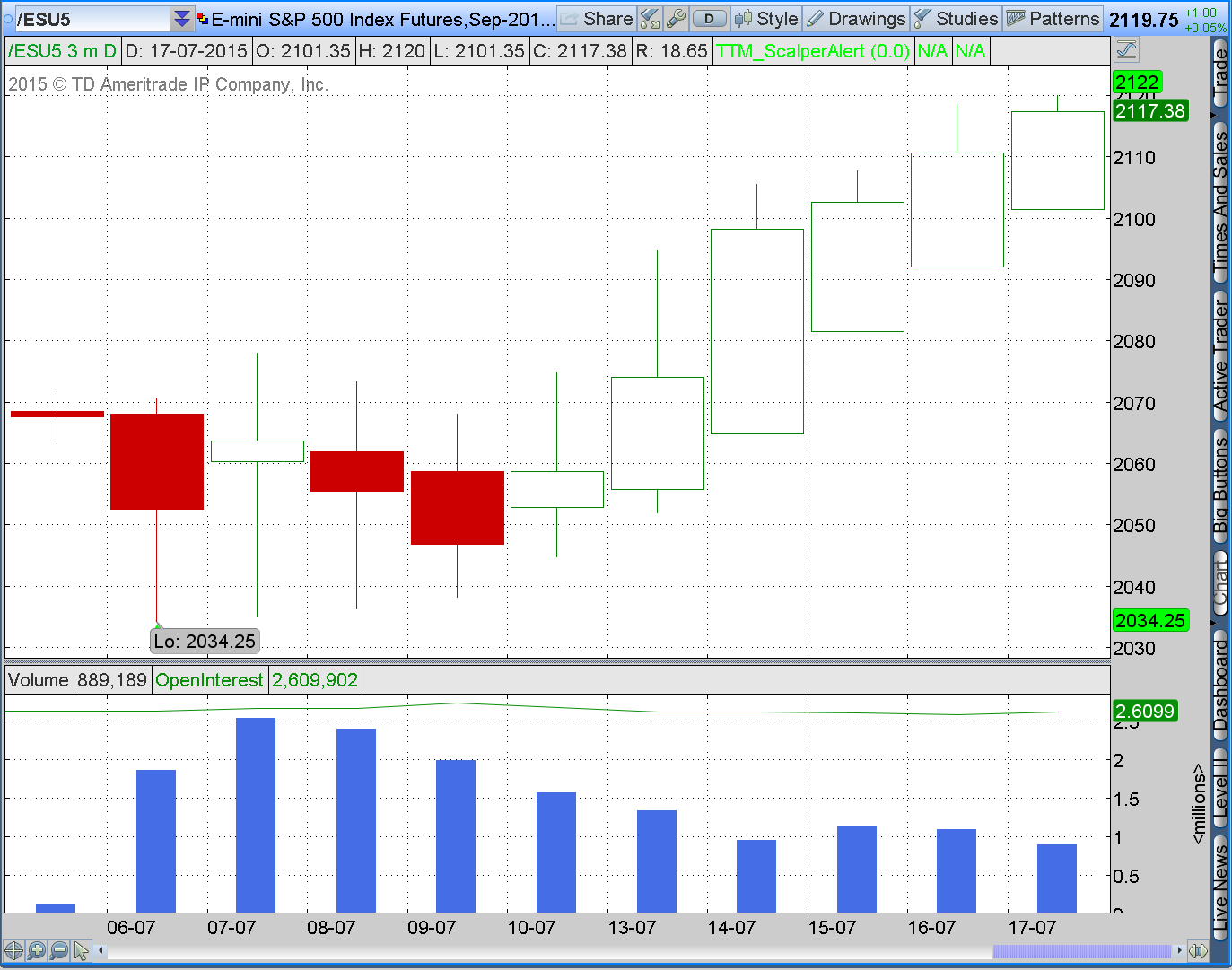
Task: Click the TTM_ScalperAlert (0.0) study label
Action: pos(813,51)
